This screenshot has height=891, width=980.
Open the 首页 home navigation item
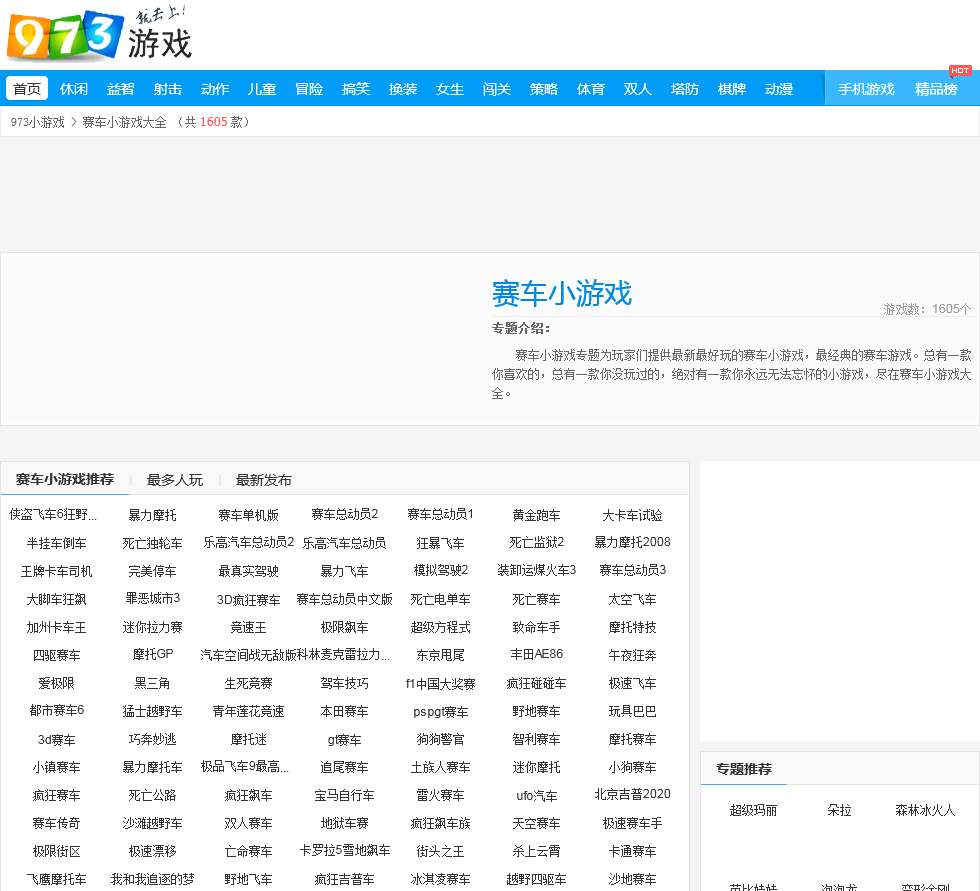tap(27, 89)
